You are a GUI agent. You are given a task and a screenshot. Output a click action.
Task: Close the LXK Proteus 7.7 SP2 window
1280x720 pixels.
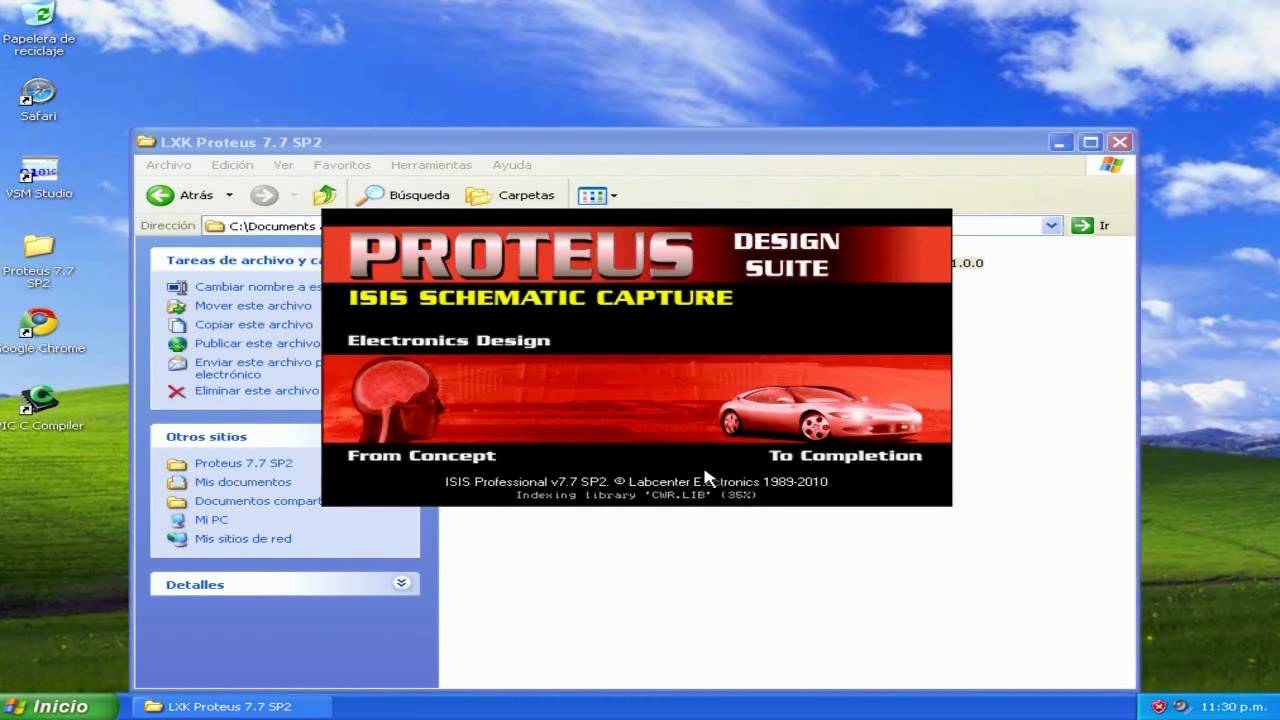(1120, 142)
